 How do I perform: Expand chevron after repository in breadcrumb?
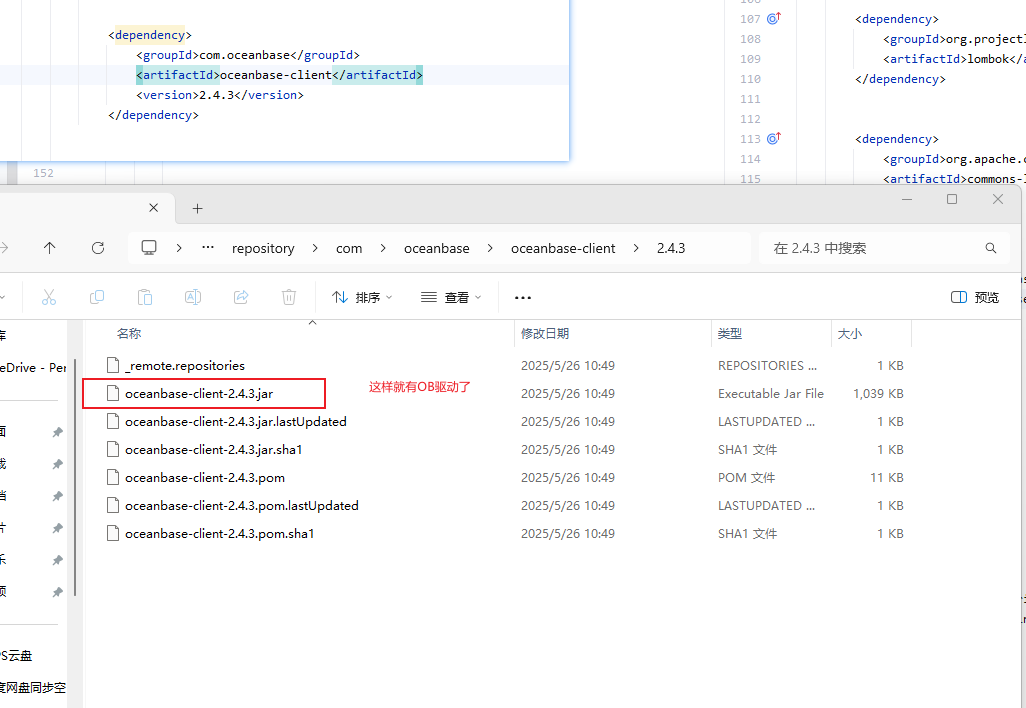pyautogui.click(x=315, y=248)
